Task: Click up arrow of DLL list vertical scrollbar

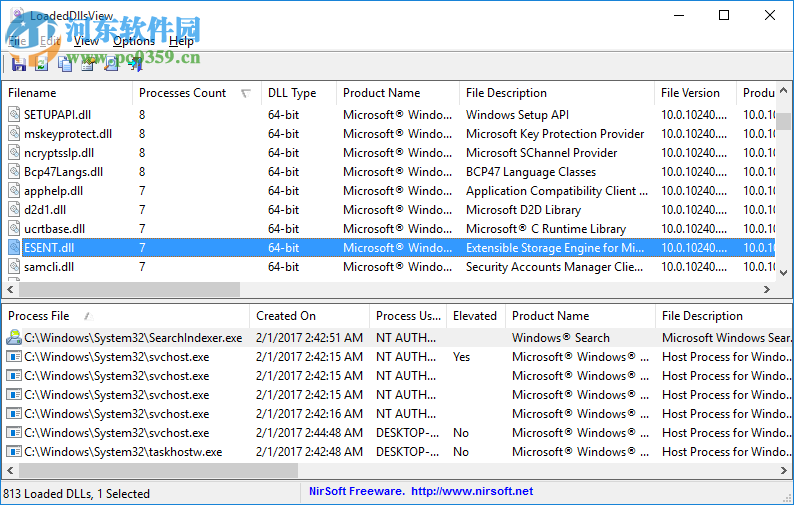Action: (784, 90)
